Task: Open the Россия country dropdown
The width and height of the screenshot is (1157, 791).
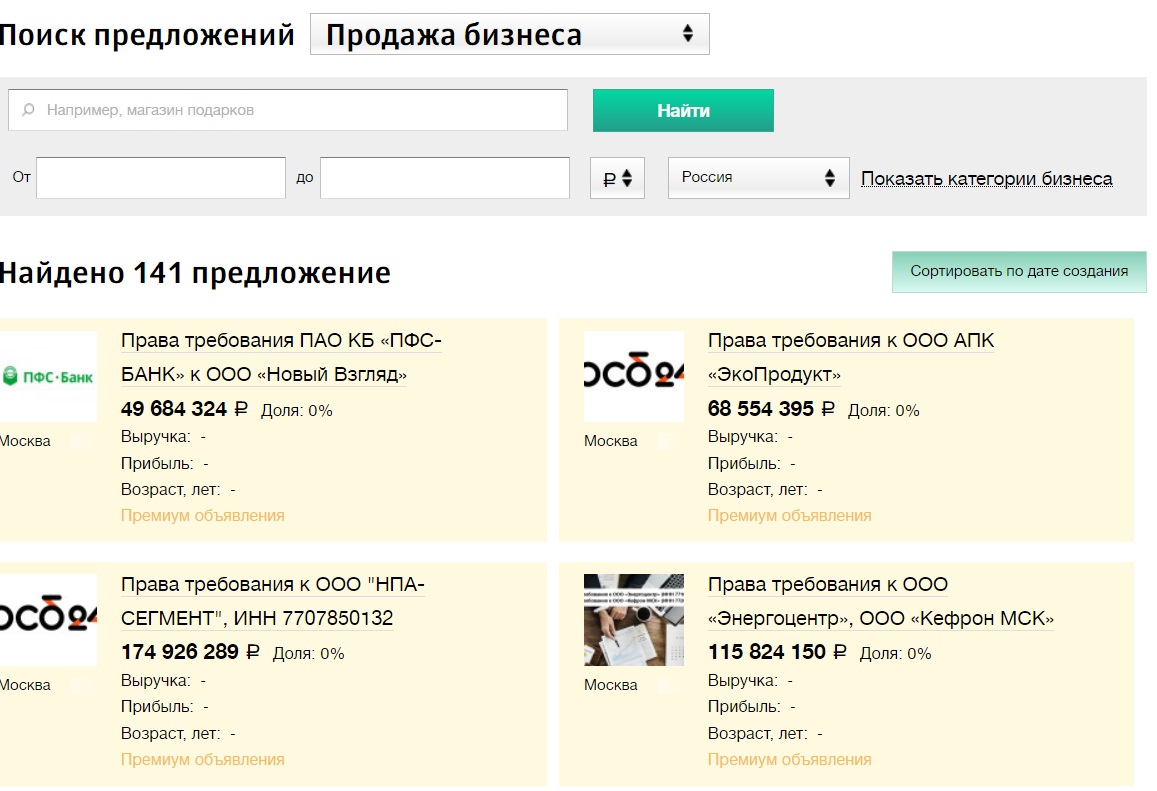Action: 759,178
